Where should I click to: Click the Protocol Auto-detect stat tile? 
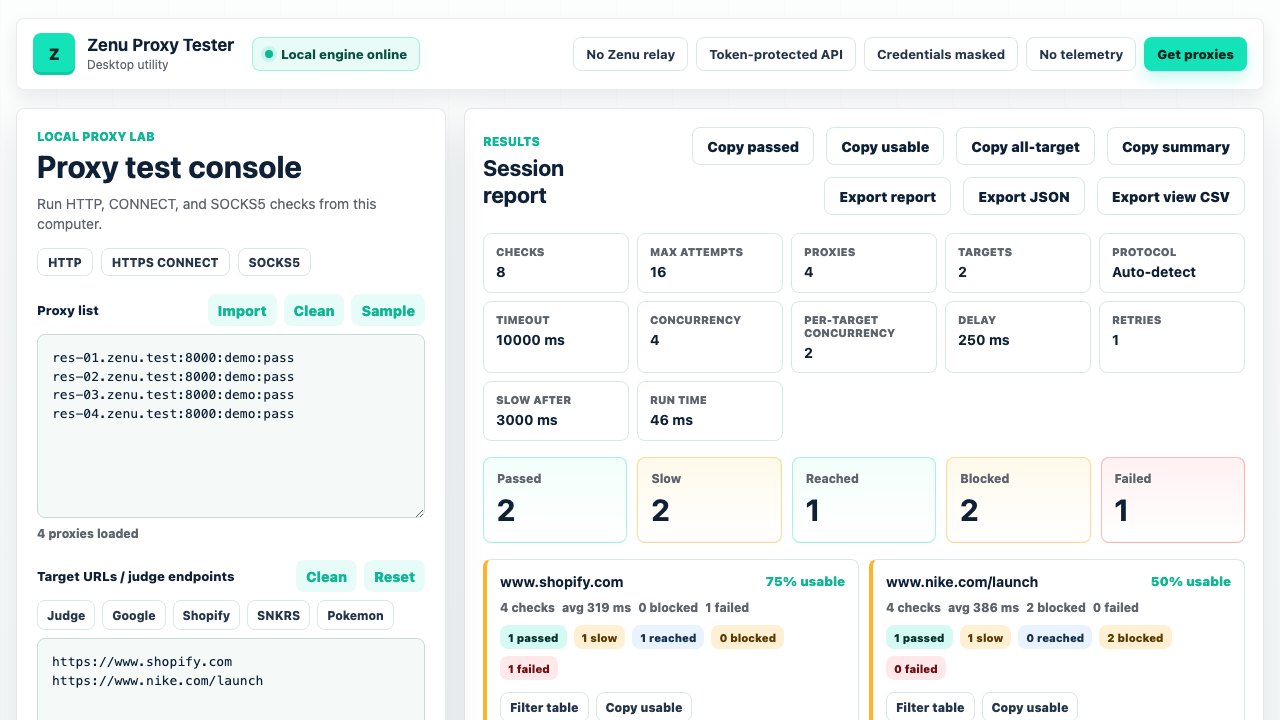click(1172, 263)
